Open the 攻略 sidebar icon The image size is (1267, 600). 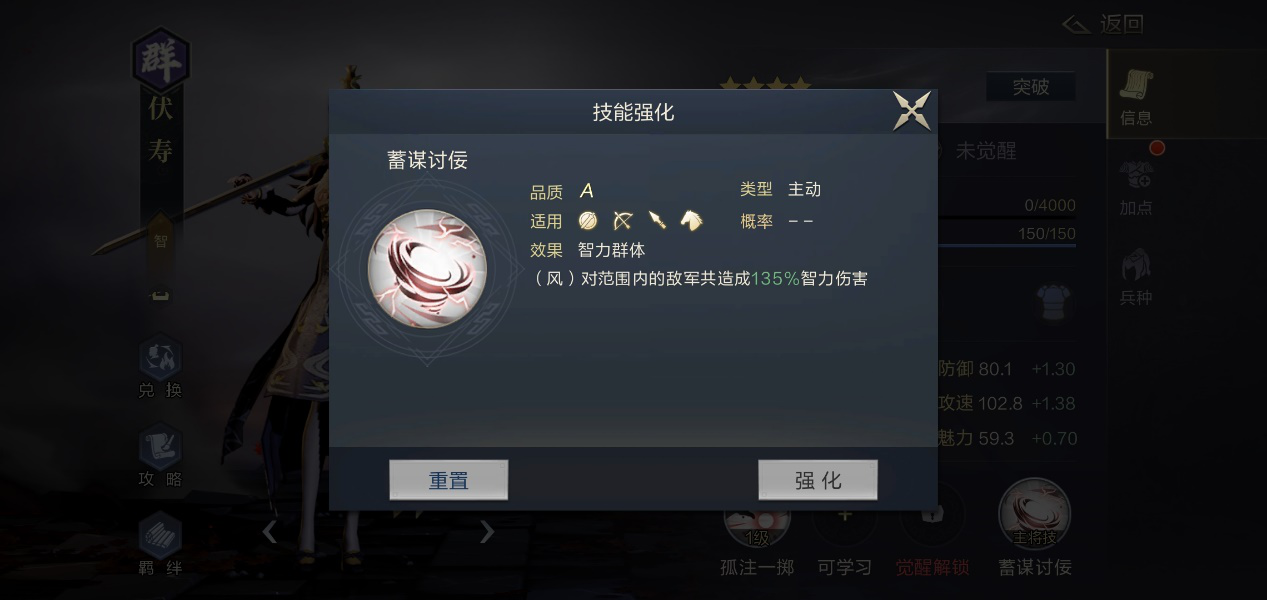click(160, 455)
